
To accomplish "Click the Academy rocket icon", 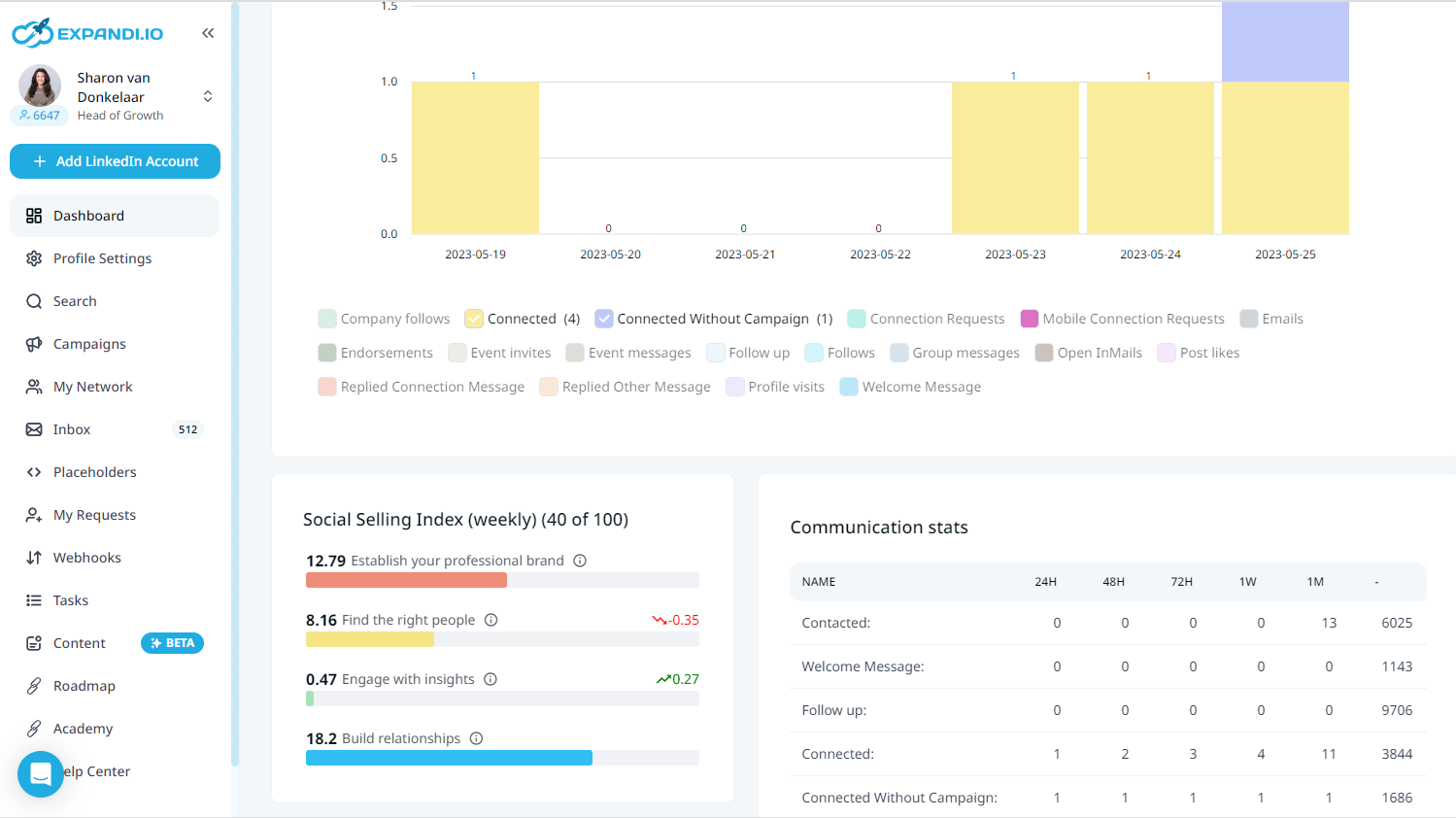I will coord(34,729).
